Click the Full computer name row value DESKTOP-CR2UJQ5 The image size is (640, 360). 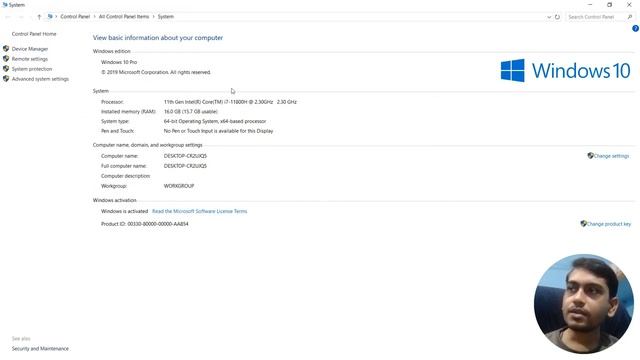pyautogui.click(x=185, y=166)
